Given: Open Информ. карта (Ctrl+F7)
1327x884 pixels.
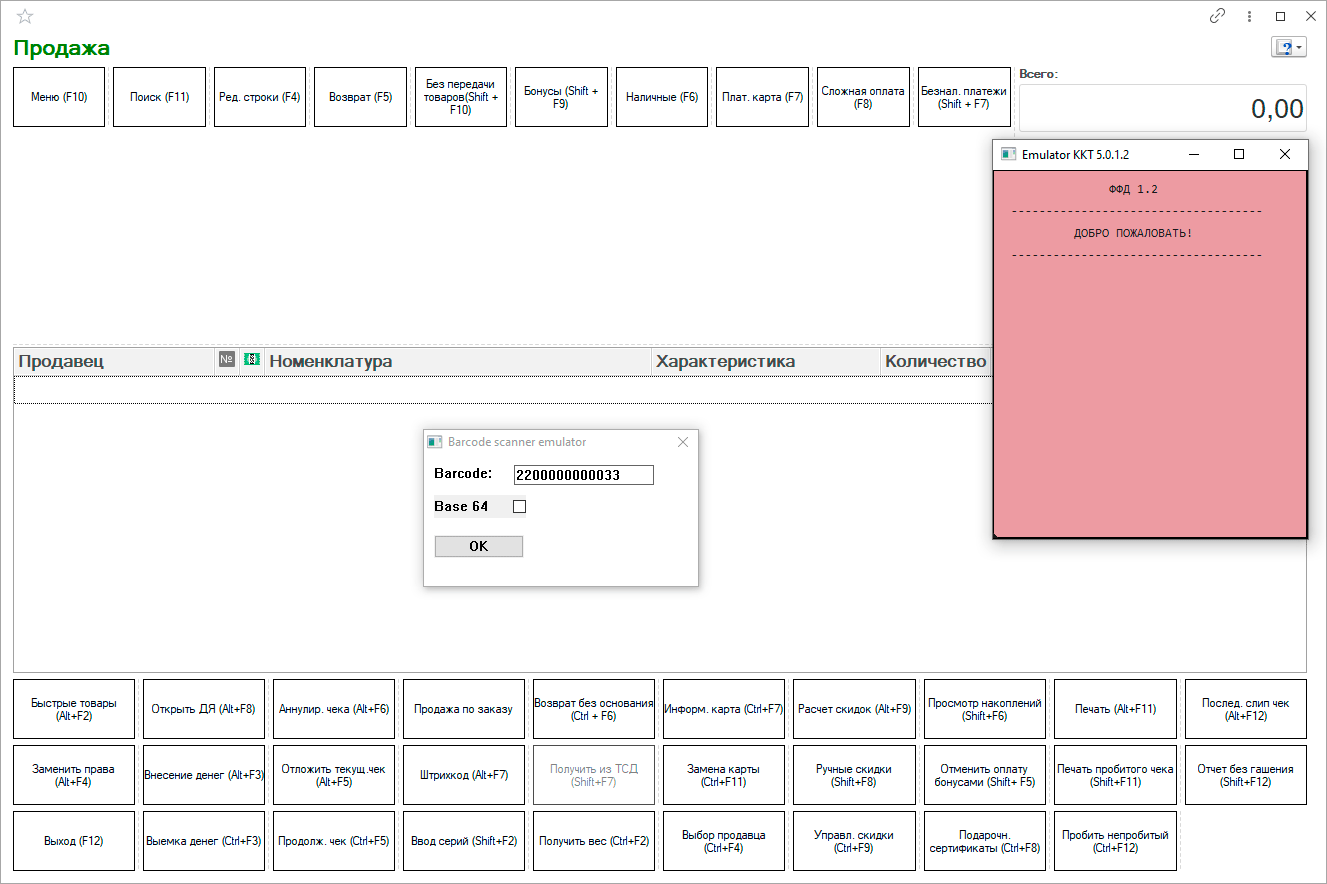Looking at the screenshot, I should (724, 709).
